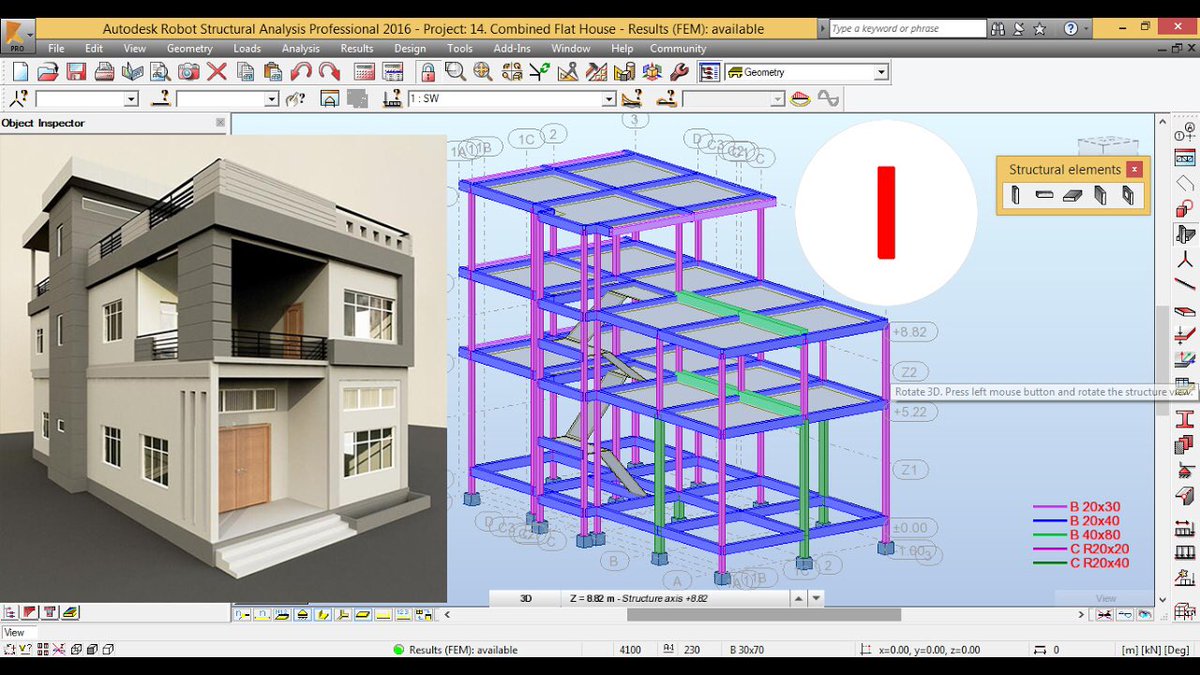The image size is (1200, 675).
Task: Copy with the toolbar copy icon
Action: [245, 72]
